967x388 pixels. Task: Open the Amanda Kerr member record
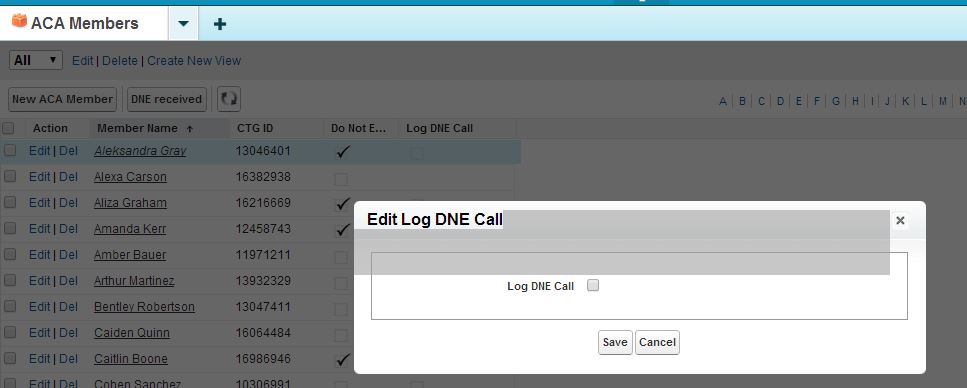(130, 229)
